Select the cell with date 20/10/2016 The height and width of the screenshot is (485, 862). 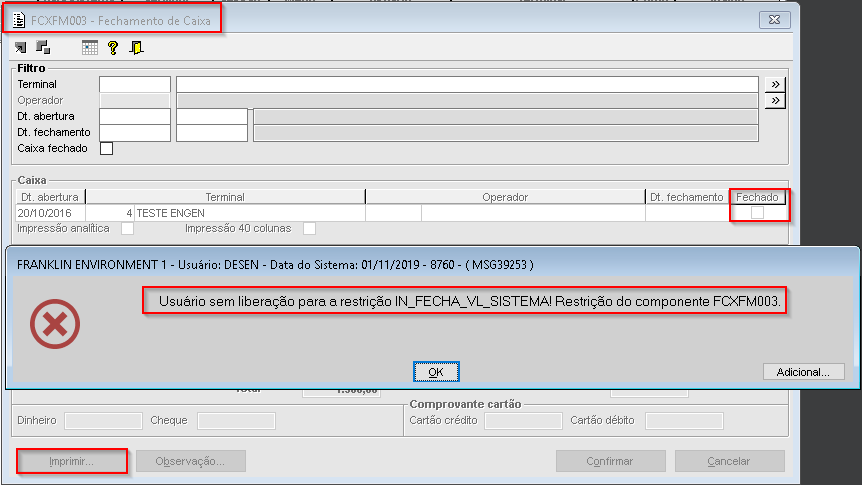(51, 213)
